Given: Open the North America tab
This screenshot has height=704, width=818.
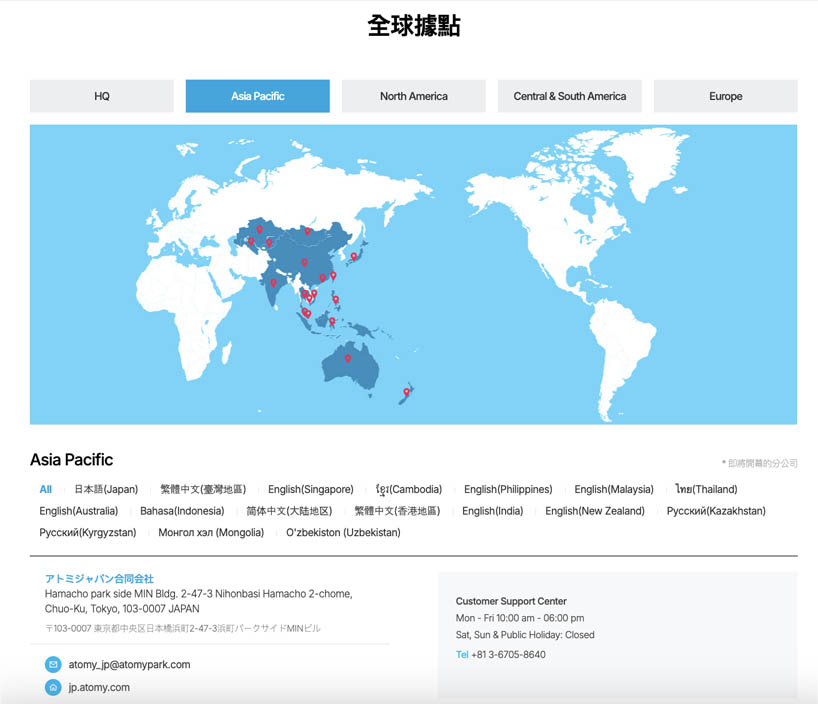Looking at the screenshot, I should tap(413, 96).
